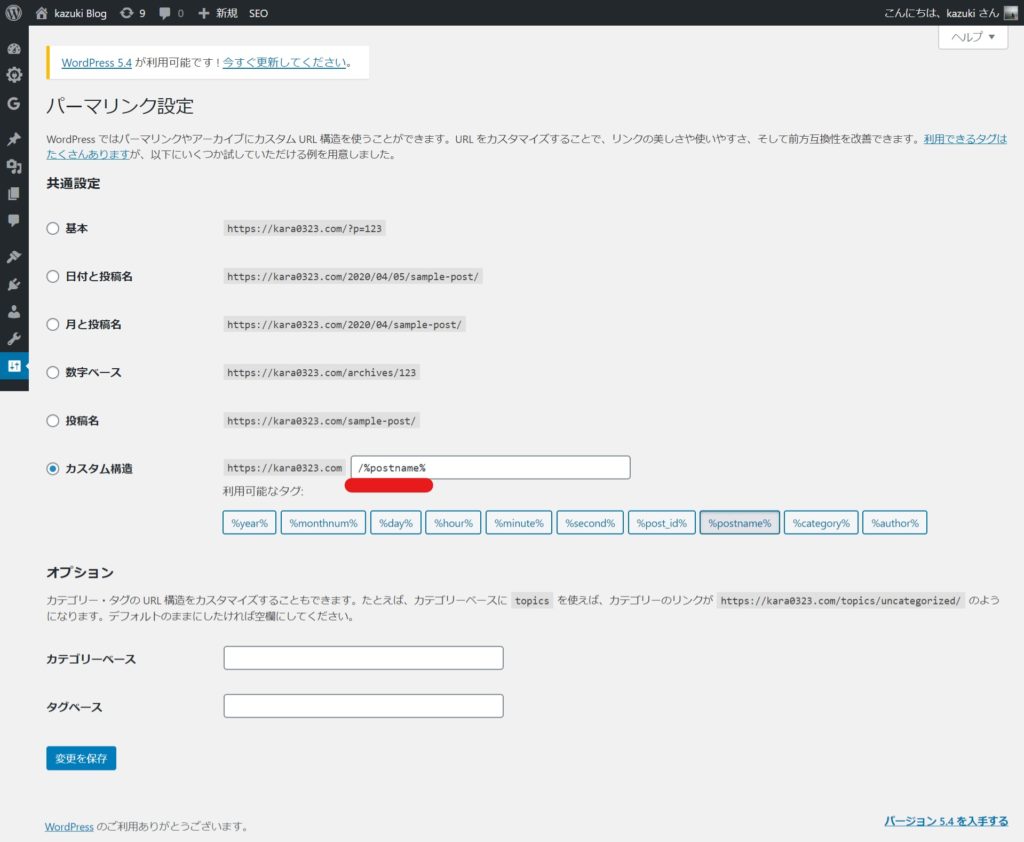Open the Tools wrench icon in the sidebar
1024x842 pixels.
(14, 338)
